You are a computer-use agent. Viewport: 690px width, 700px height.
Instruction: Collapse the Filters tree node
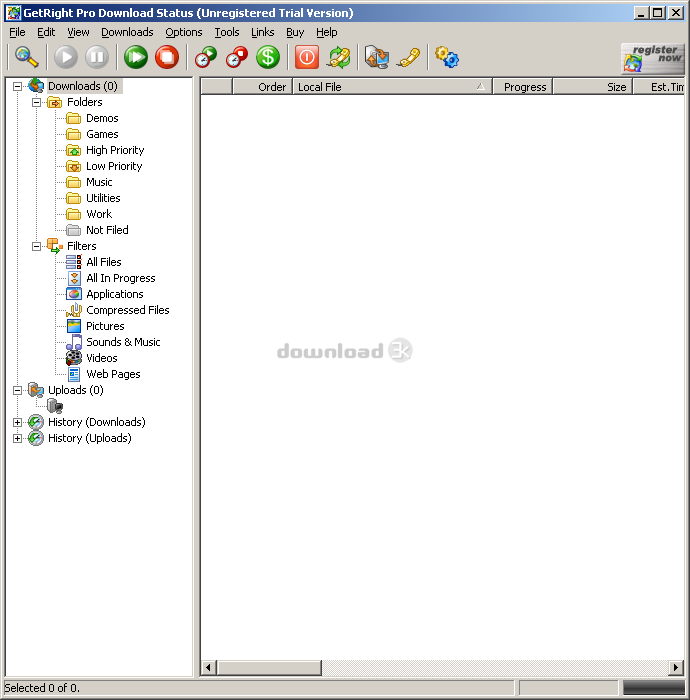(x=37, y=246)
